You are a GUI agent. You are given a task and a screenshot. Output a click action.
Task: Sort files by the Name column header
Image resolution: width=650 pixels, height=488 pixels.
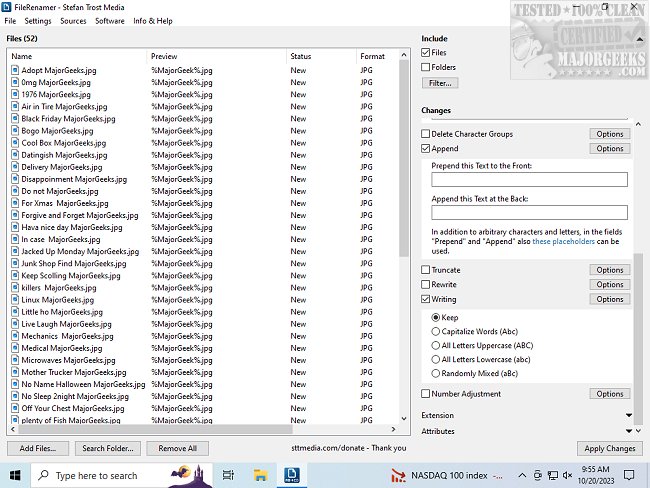77,56
